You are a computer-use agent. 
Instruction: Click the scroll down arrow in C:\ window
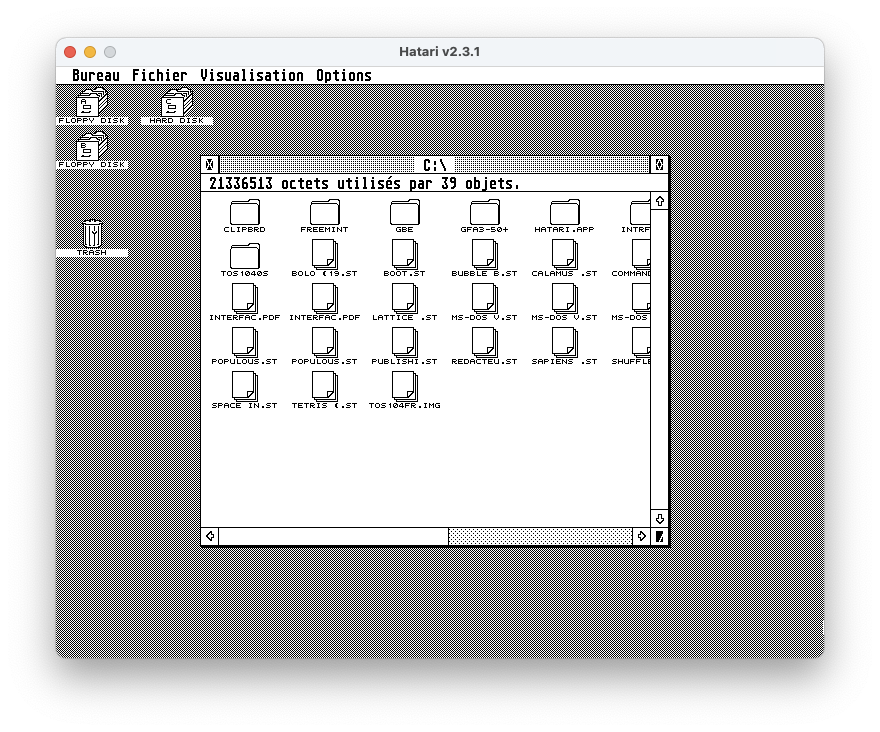tap(659, 519)
